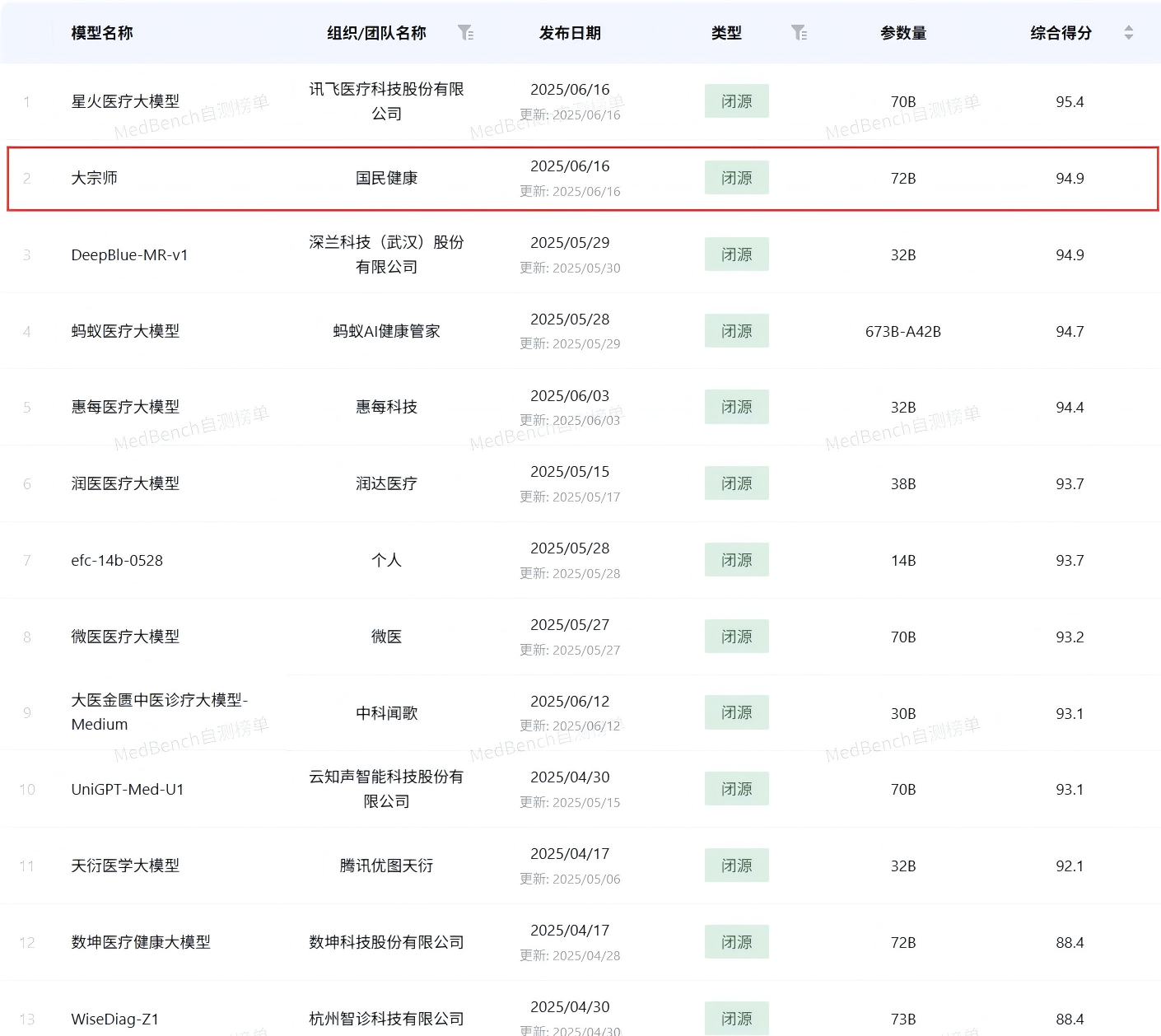Viewport: 1161px width, 1036px height.
Task: Select model name WiseDiag-Z1
Action: pyautogui.click(x=114, y=1019)
